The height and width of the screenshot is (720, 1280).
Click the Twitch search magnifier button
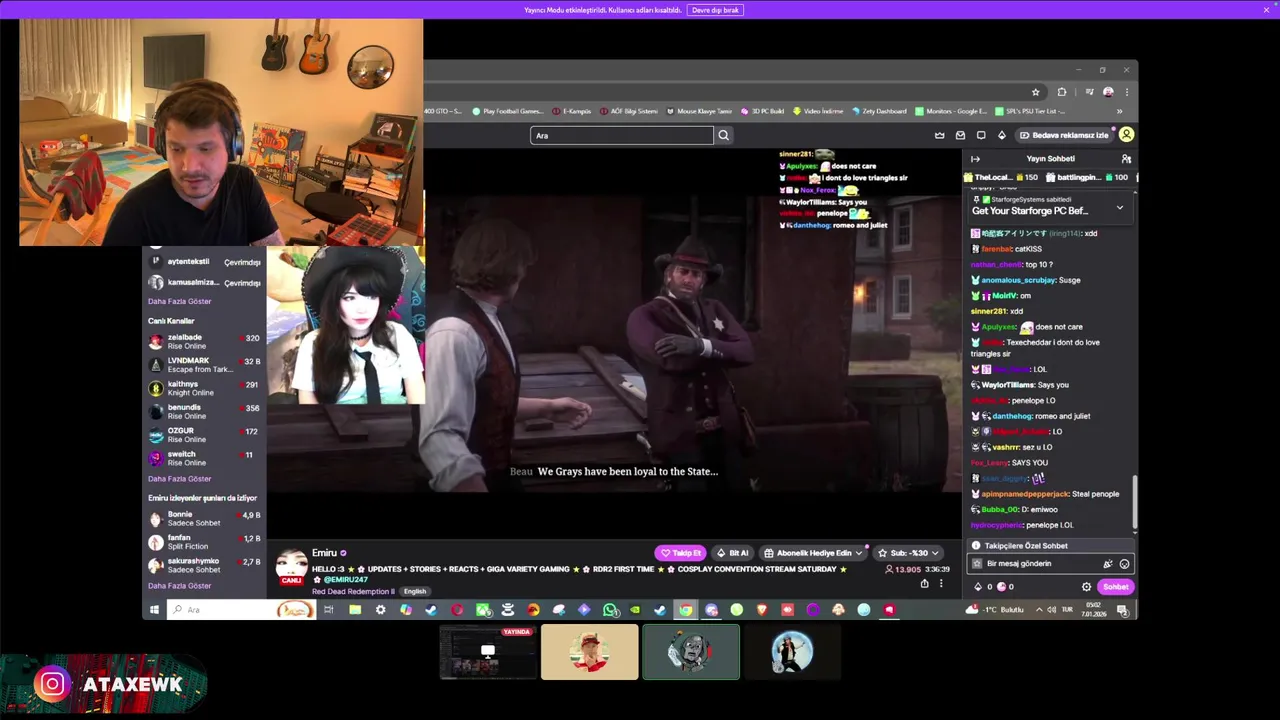[723, 135]
